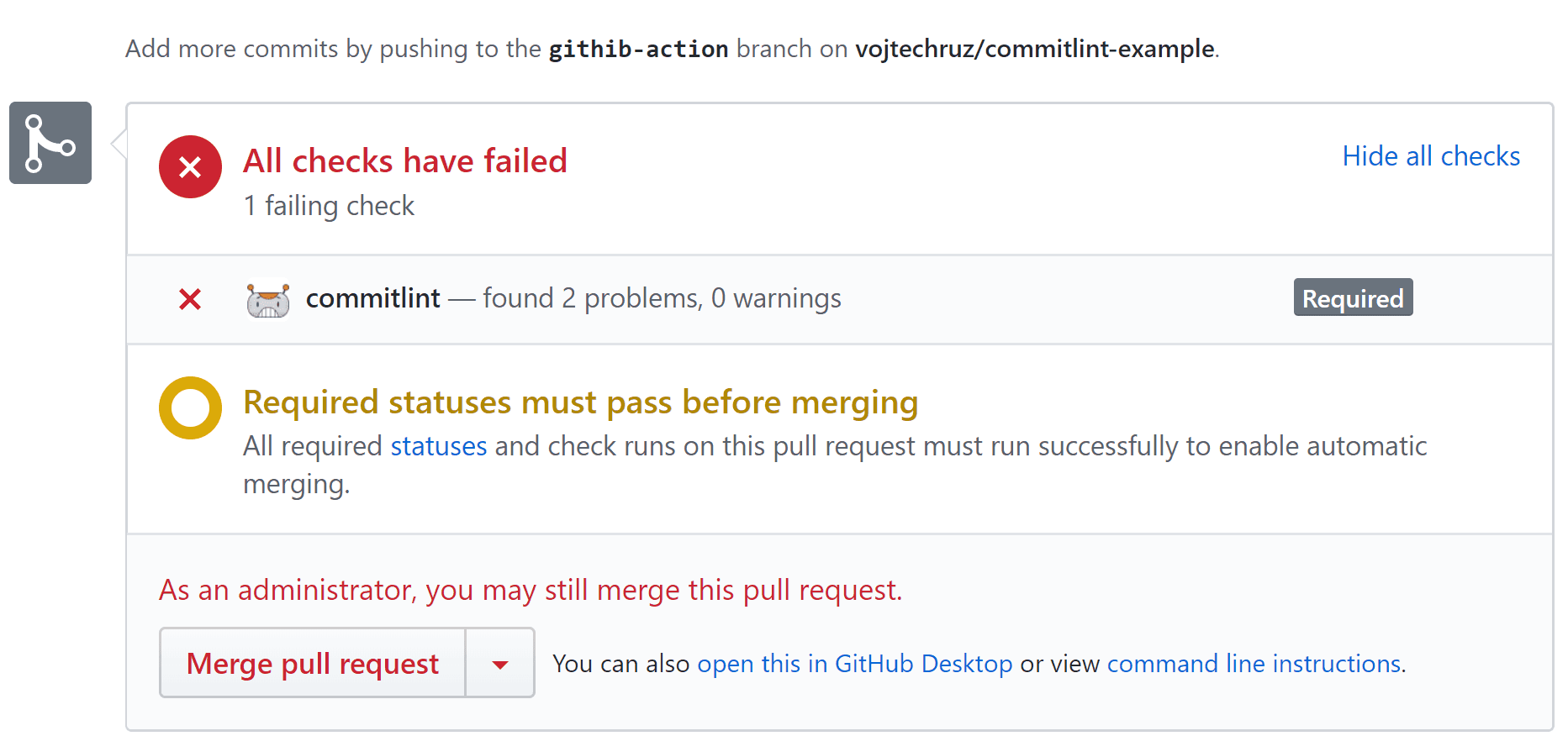Click the commitlint check name

(372, 298)
